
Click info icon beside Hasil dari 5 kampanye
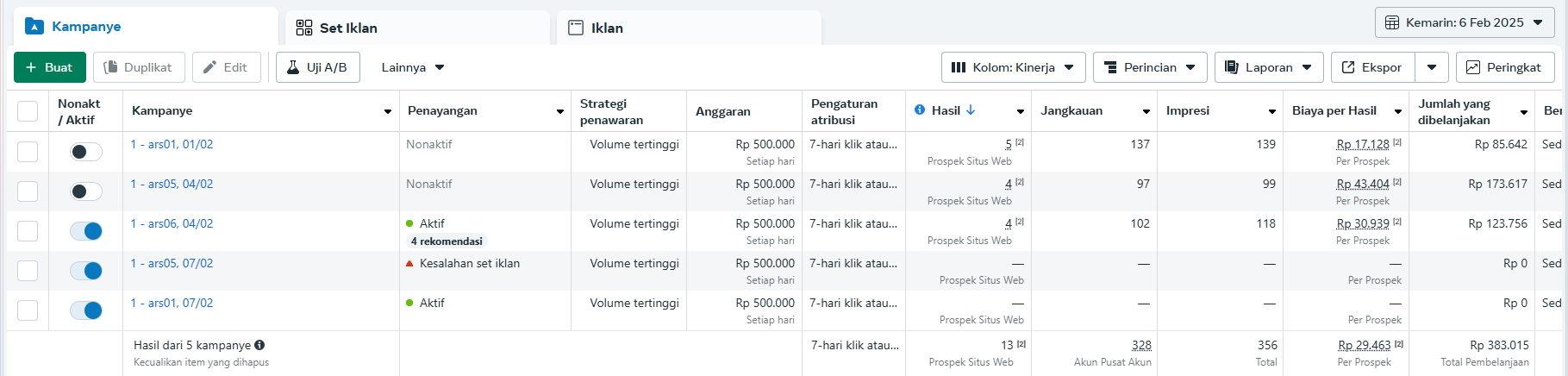259,345
